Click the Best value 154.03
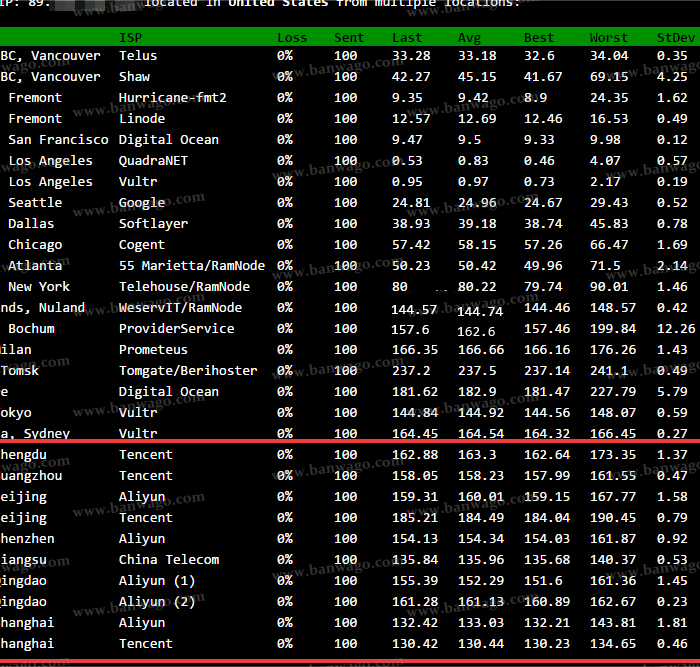Image resolution: width=700 pixels, height=667 pixels. tap(547, 539)
